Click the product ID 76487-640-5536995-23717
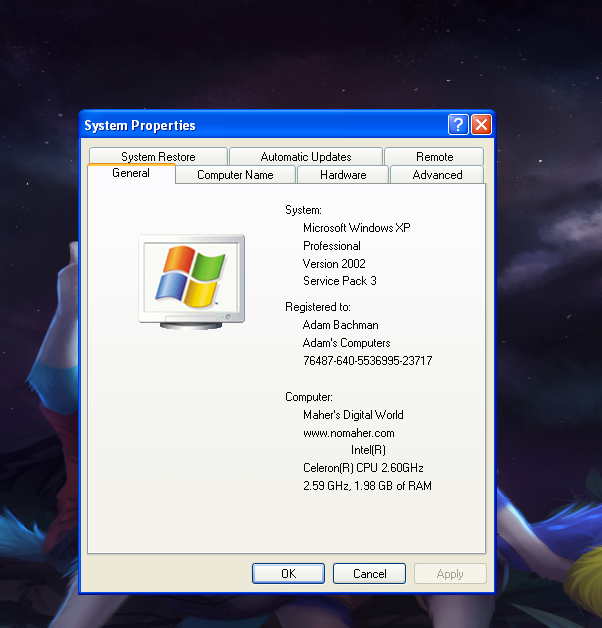 pyautogui.click(x=367, y=361)
